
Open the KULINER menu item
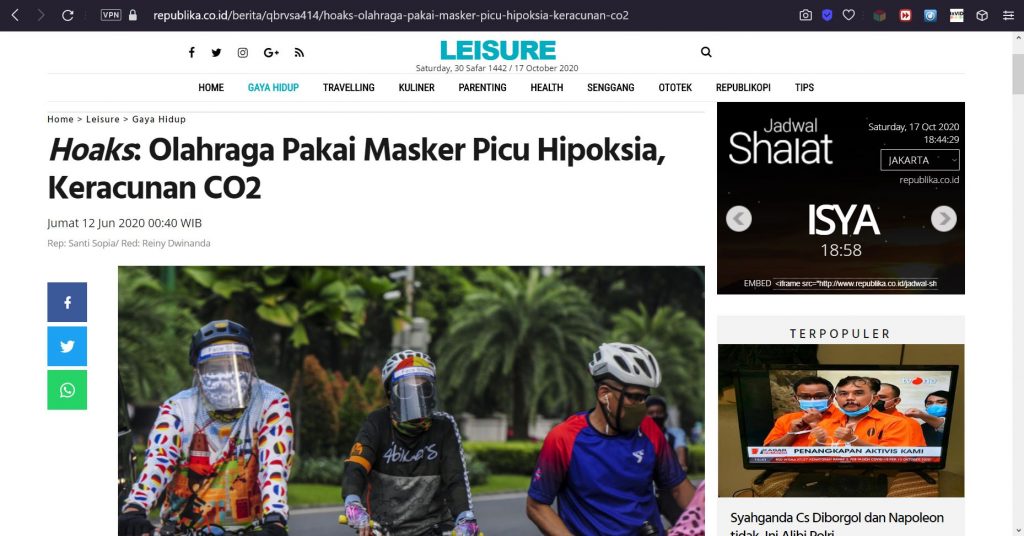(x=417, y=87)
